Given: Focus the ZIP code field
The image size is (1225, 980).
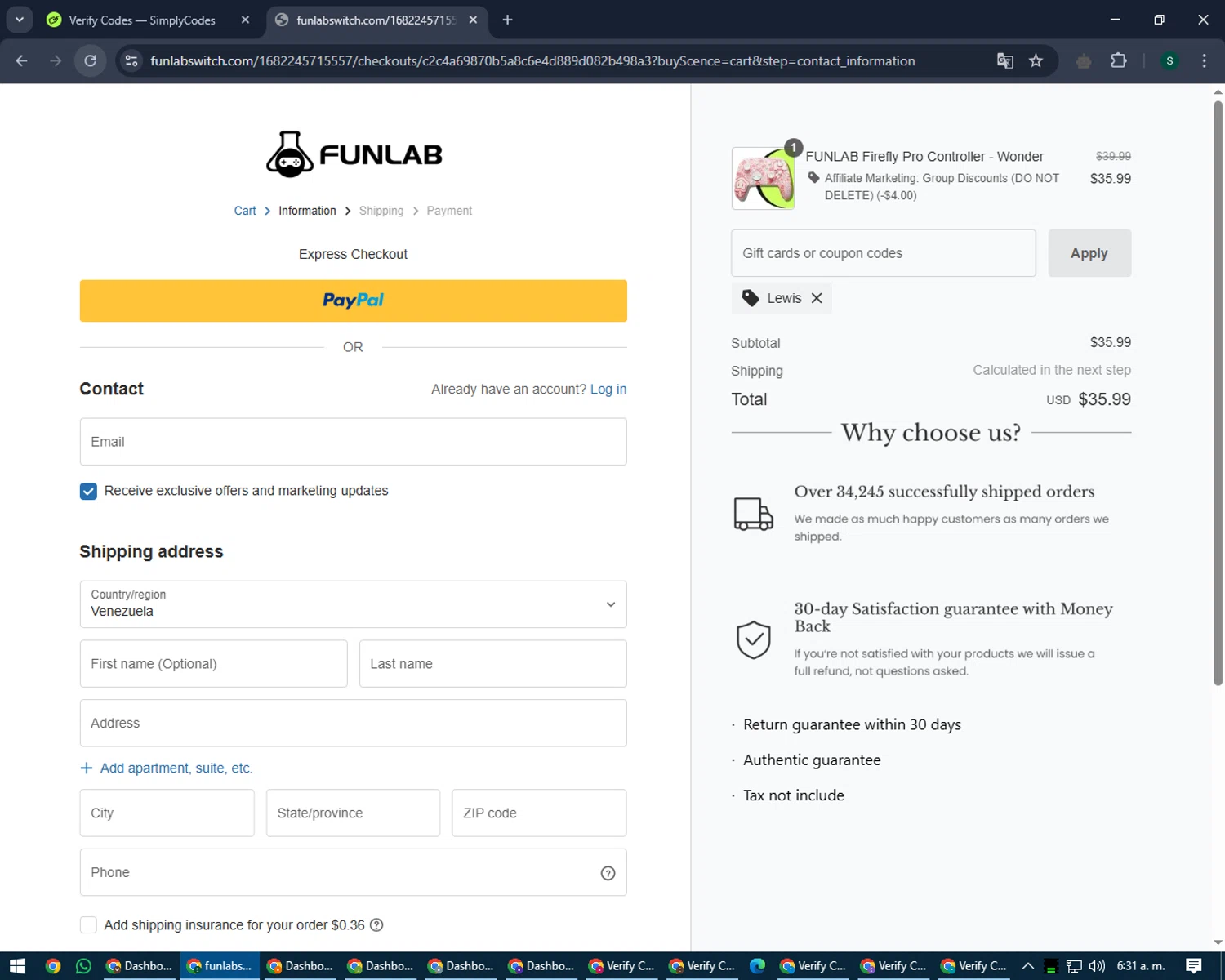Looking at the screenshot, I should (x=539, y=813).
